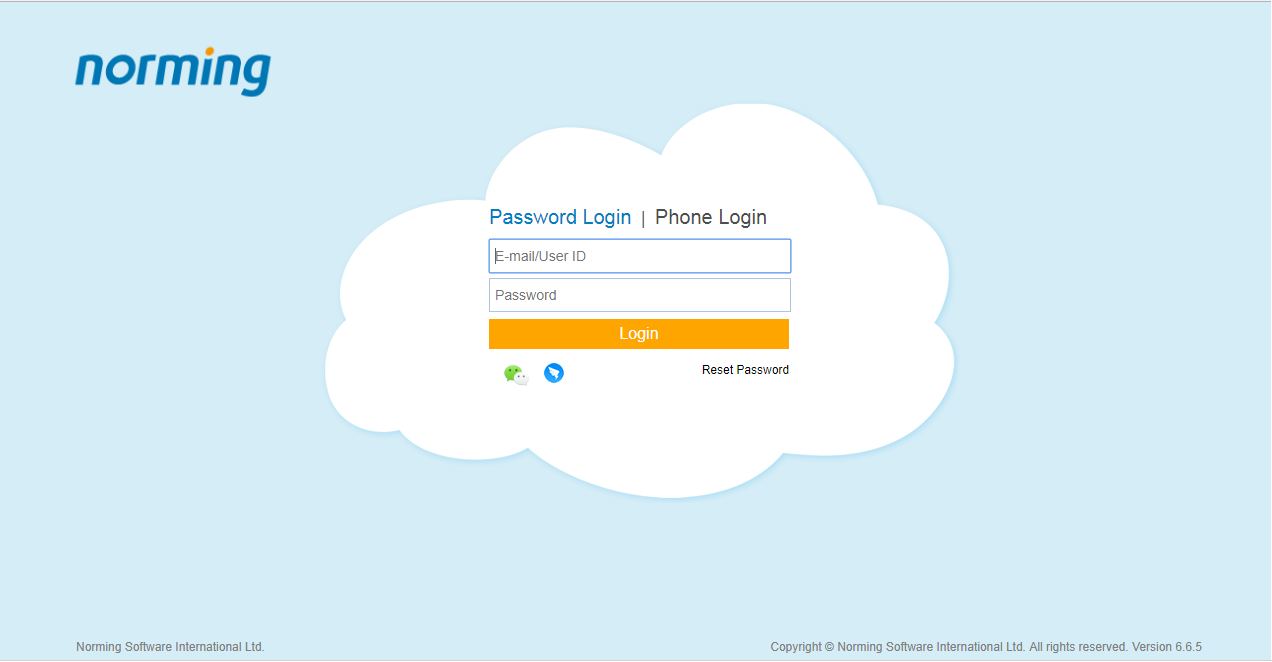Sign in with the WeChat icon
The height and width of the screenshot is (662, 1272).
tap(516, 374)
